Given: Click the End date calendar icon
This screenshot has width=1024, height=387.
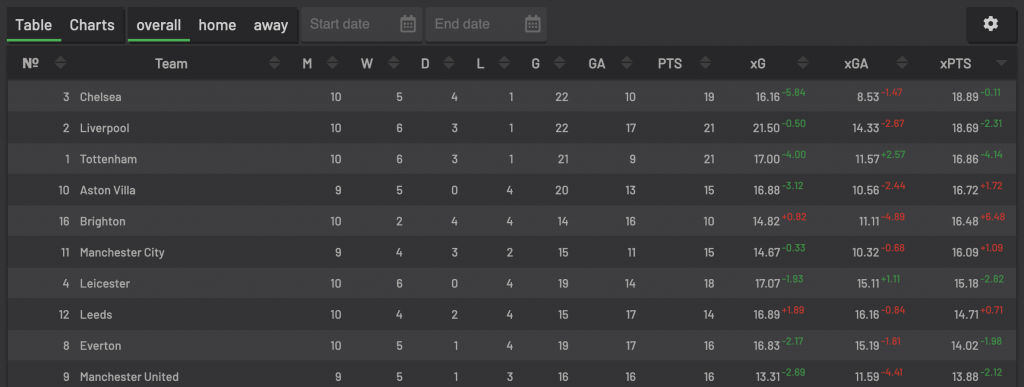Looking at the screenshot, I should [533, 24].
